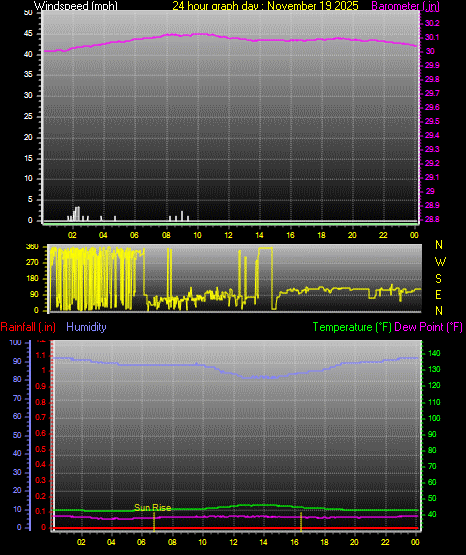This screenshot has width=466, height=555.
Task: Click the windspeed axis value 35
Action: [x=28, y=75]
